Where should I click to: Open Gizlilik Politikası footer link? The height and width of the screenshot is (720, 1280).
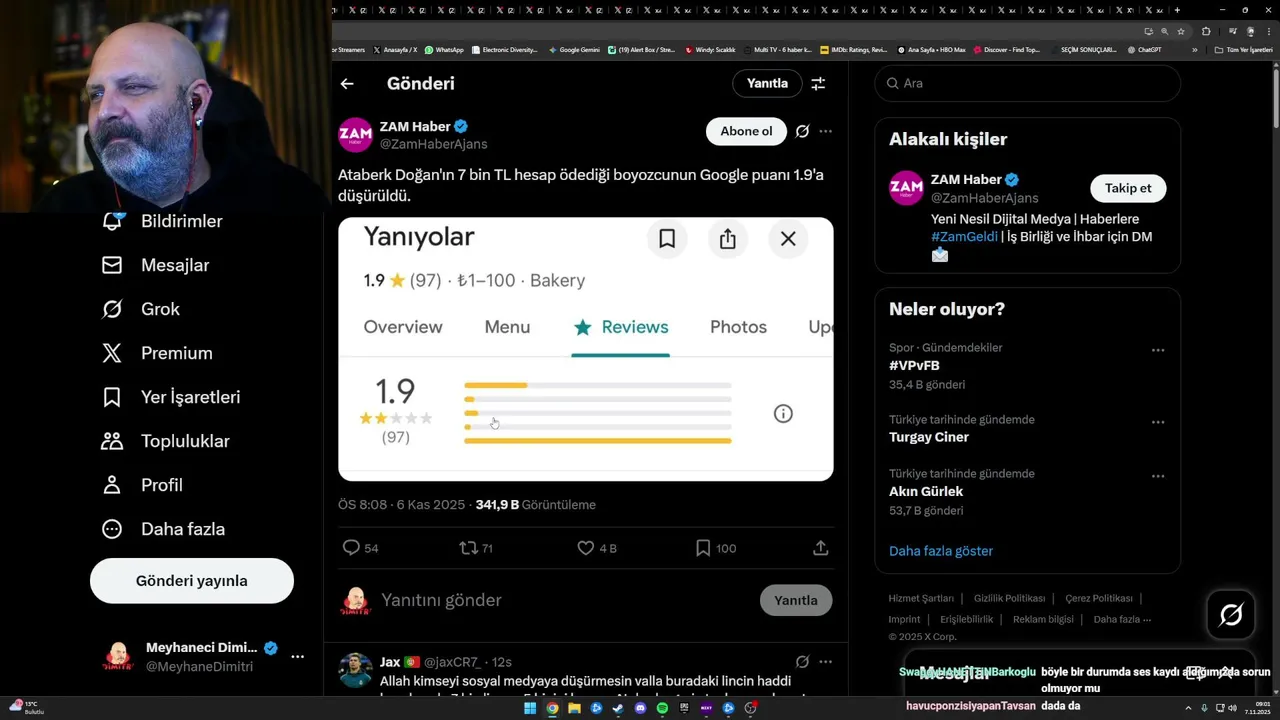click(1009, 598)
